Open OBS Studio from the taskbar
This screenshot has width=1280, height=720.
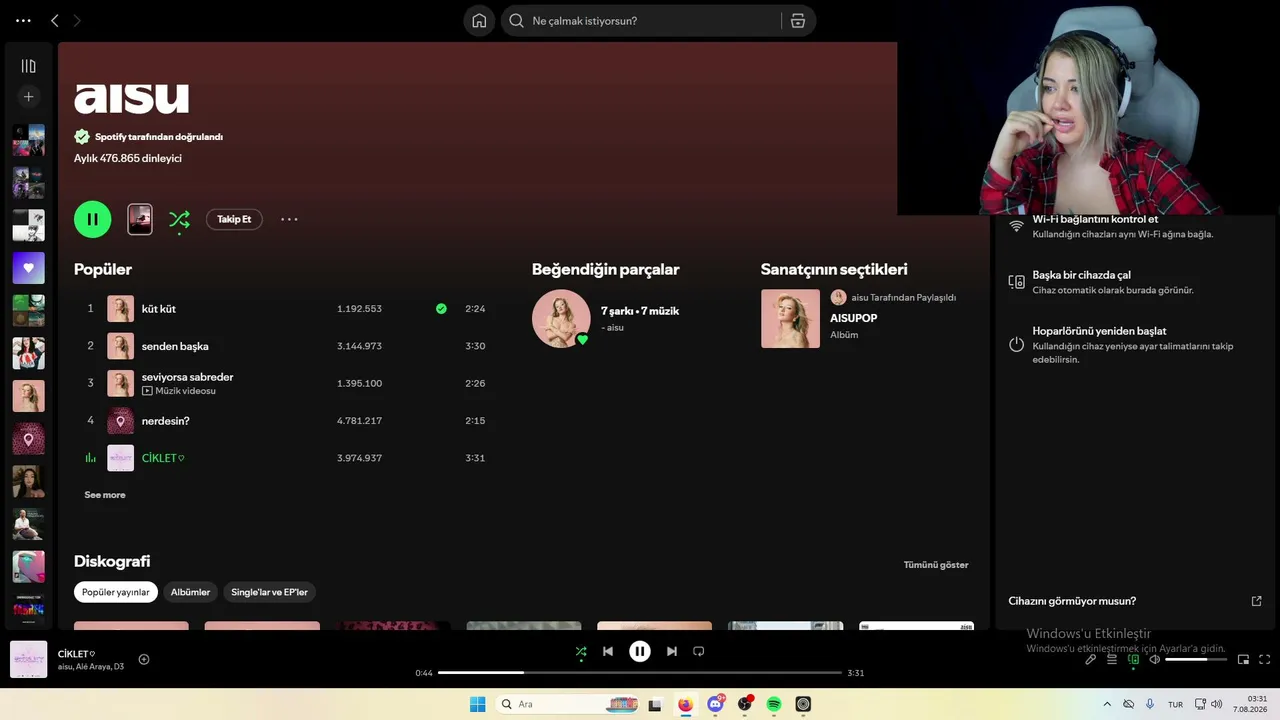745,704
